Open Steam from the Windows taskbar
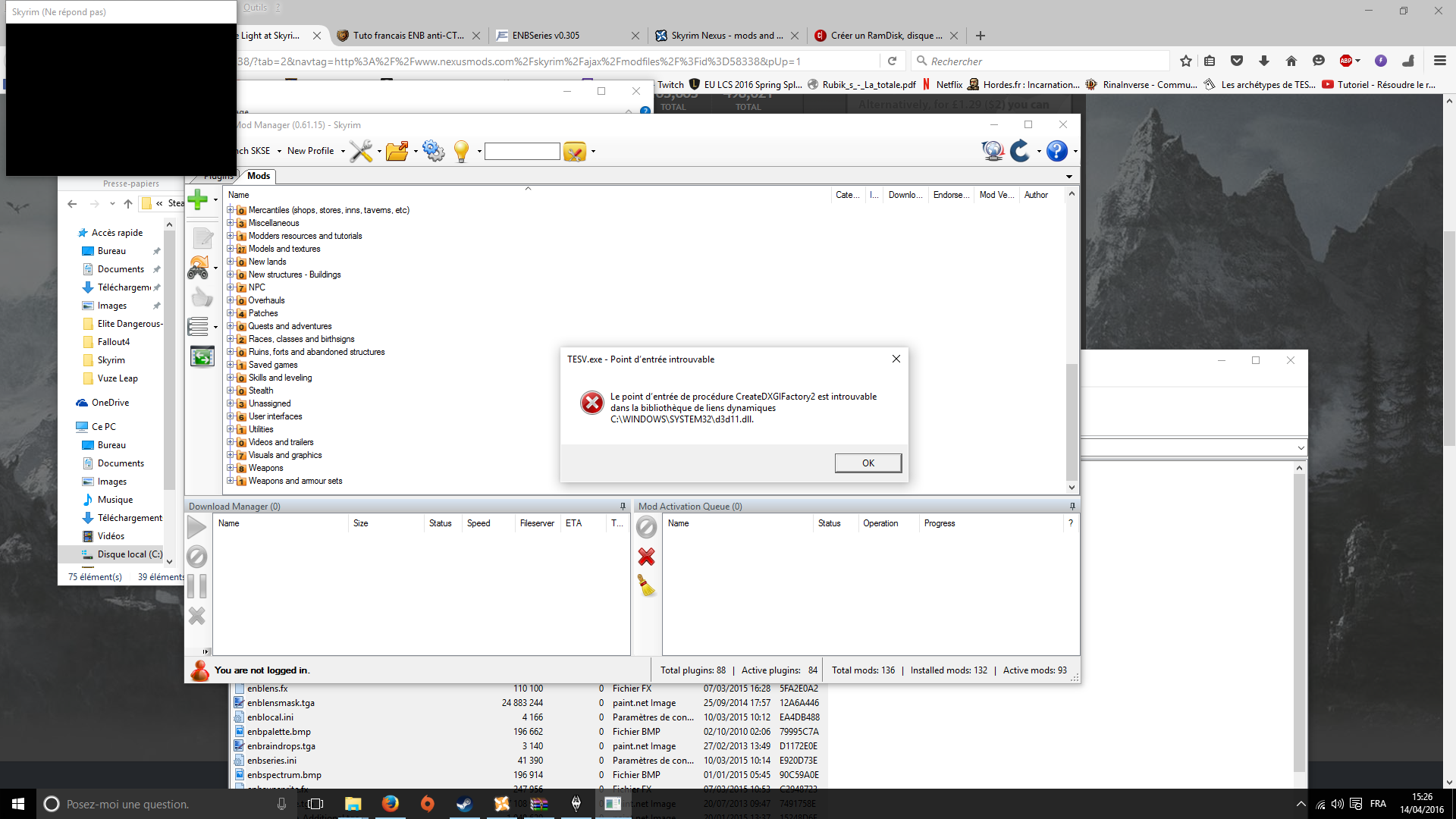The width and height of the screenshot is (1456, 819). click(464, 804)
